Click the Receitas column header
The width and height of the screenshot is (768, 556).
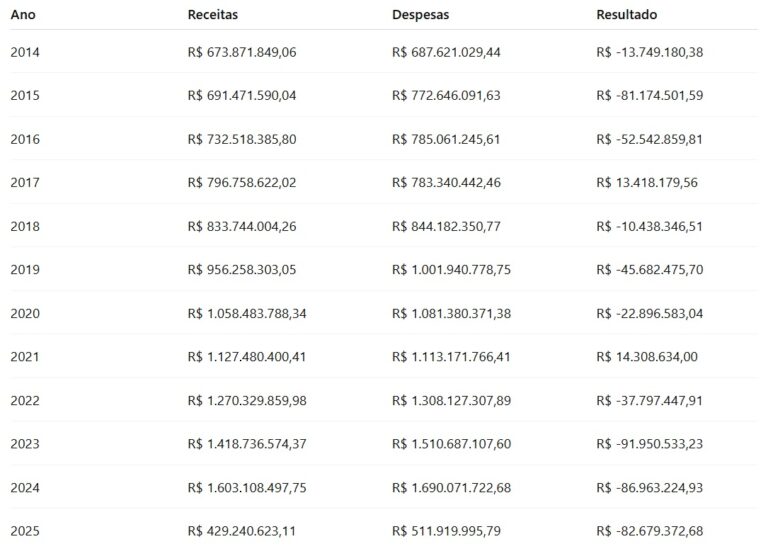(x=213, y=15)
